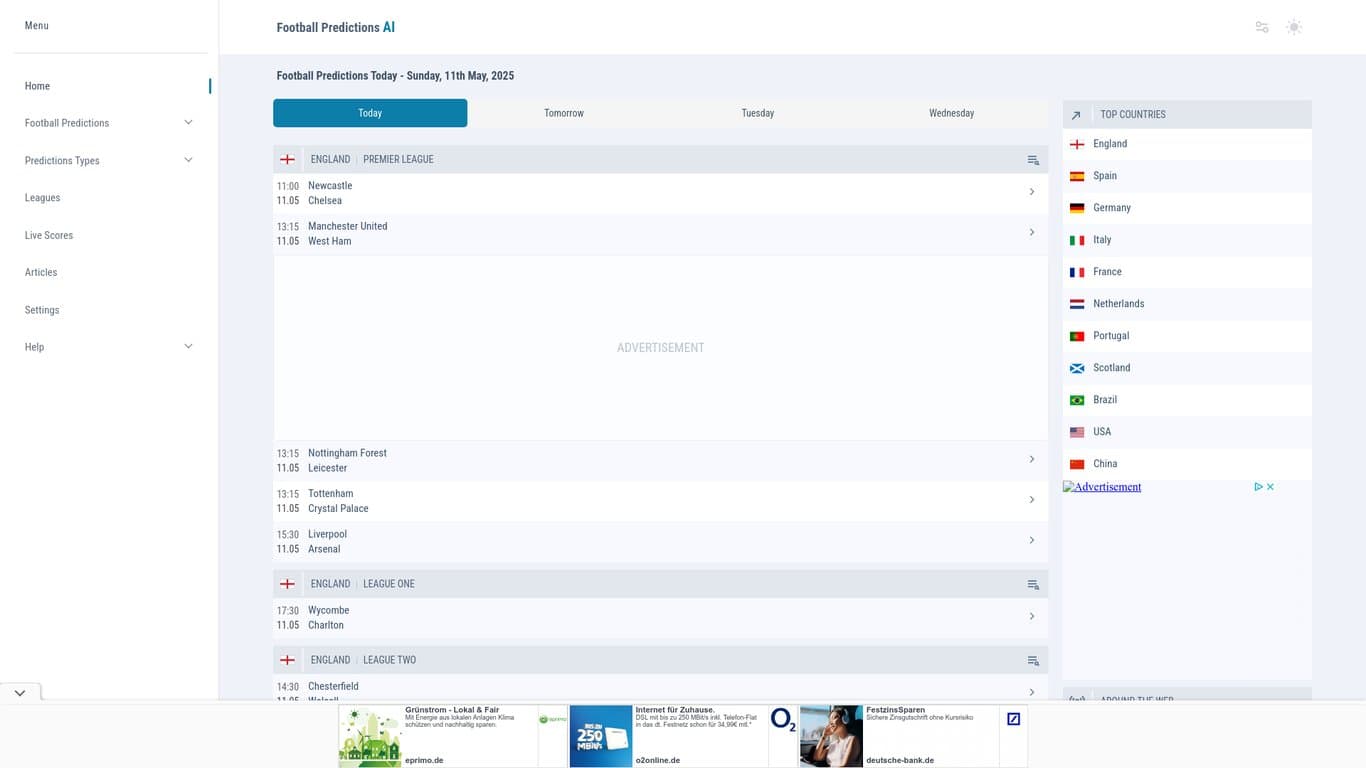Click the Brazil flag in Top Countries
This screenshot has width=1366, height=768.
pos(1077,400)
